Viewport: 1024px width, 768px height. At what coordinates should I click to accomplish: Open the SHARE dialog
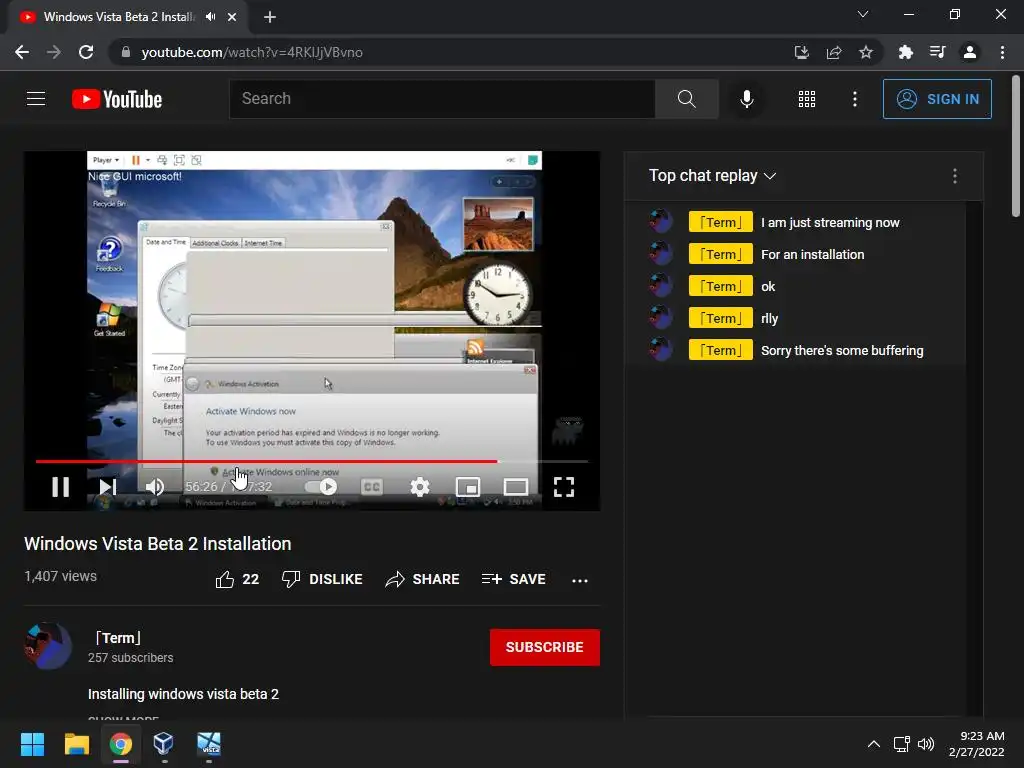(423, 579)
